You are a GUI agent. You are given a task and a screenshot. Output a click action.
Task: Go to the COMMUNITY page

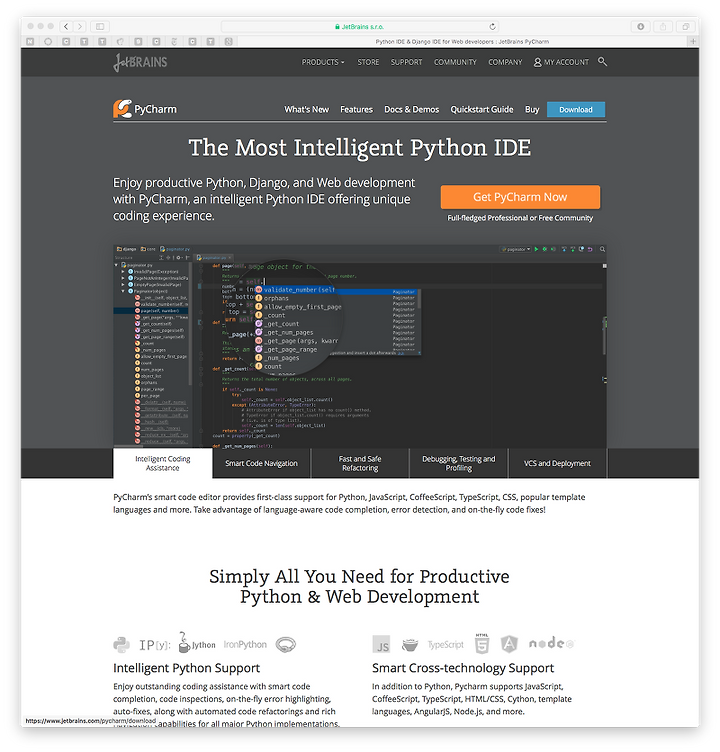[455, 62]
